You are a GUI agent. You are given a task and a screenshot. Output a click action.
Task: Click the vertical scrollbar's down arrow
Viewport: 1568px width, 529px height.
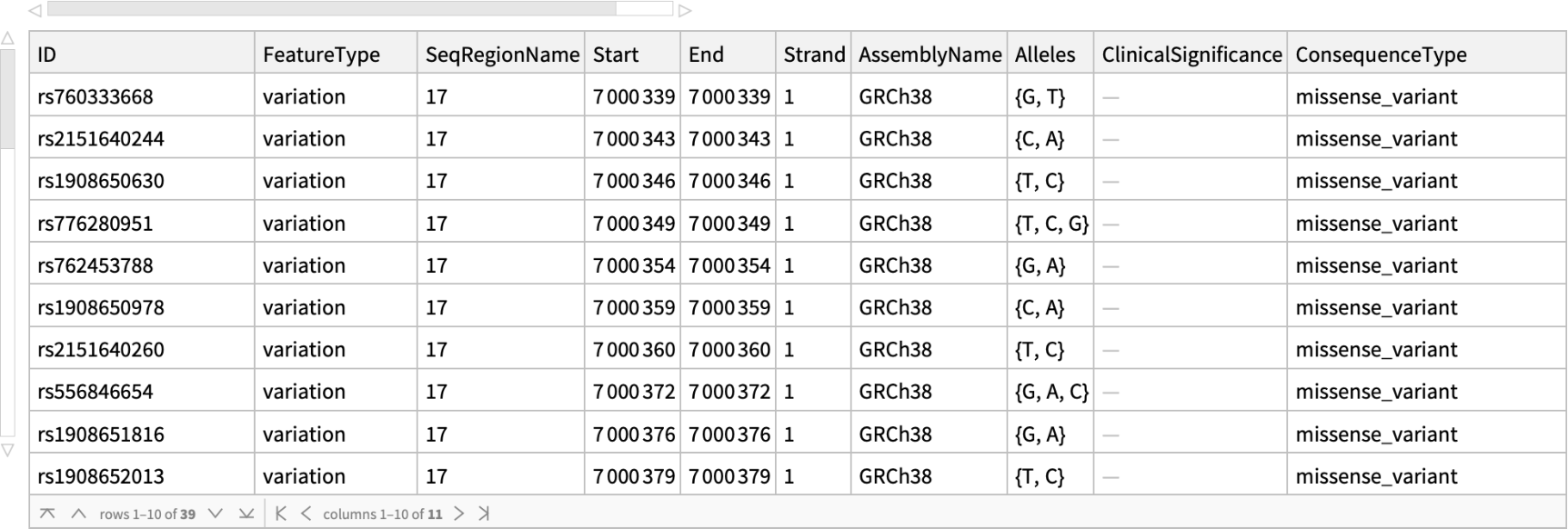7,450
